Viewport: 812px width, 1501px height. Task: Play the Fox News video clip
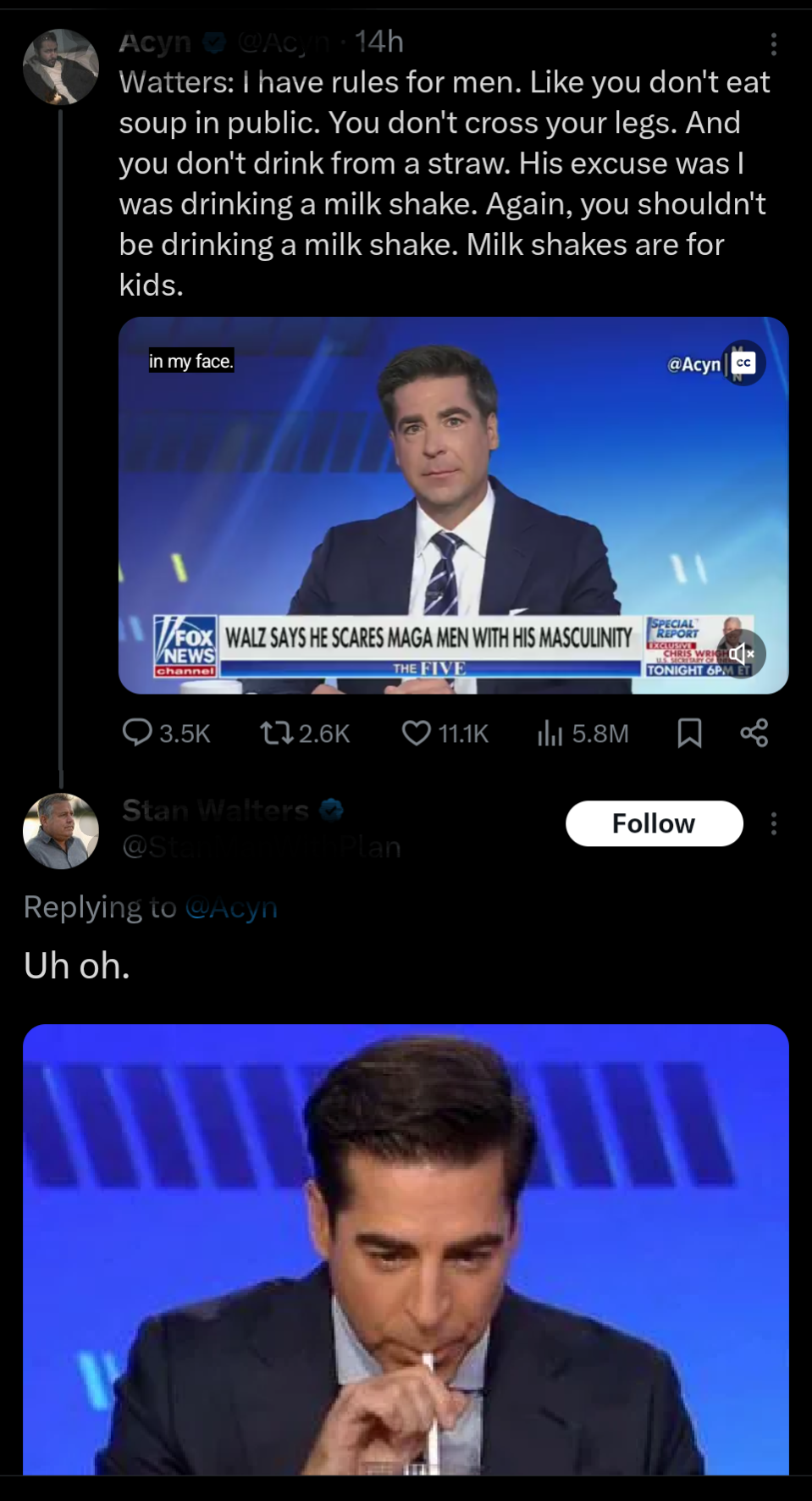(x=453, y=505)
